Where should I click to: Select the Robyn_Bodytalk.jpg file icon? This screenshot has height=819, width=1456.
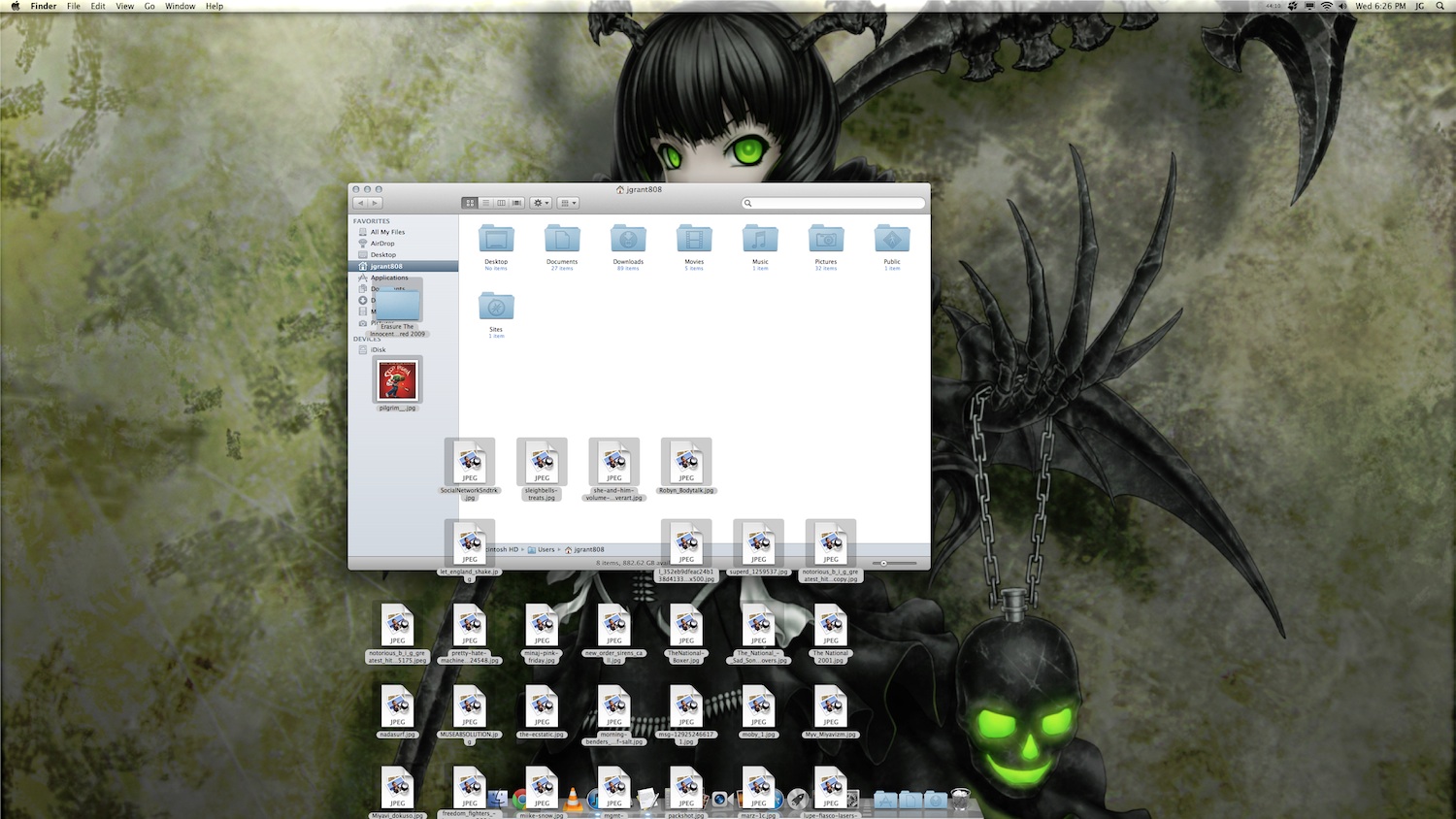tap(686, 462)
